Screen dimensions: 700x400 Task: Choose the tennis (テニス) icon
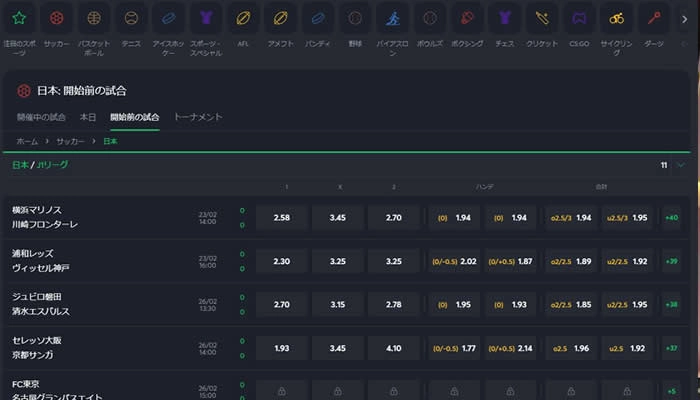click(x=131, y=20)
